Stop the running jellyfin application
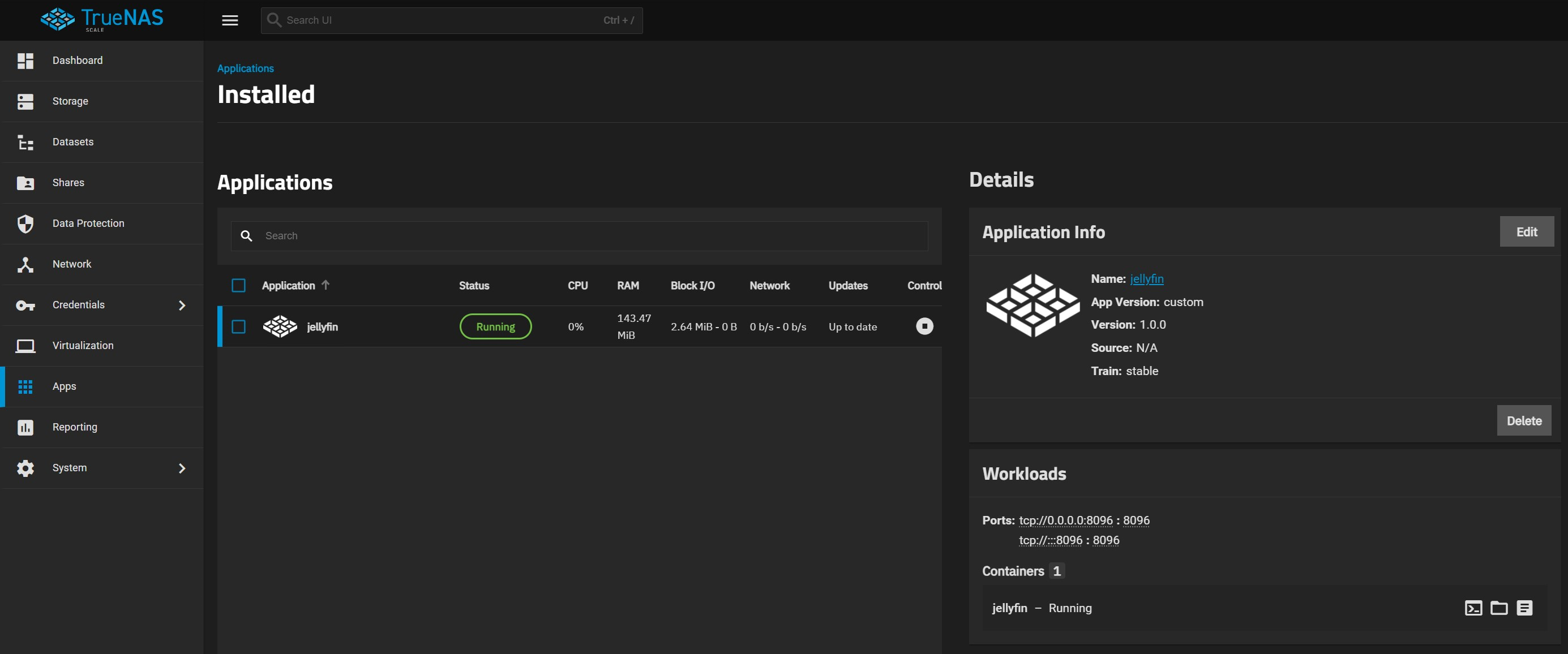1568x654 pixels. tap(924, 326)
